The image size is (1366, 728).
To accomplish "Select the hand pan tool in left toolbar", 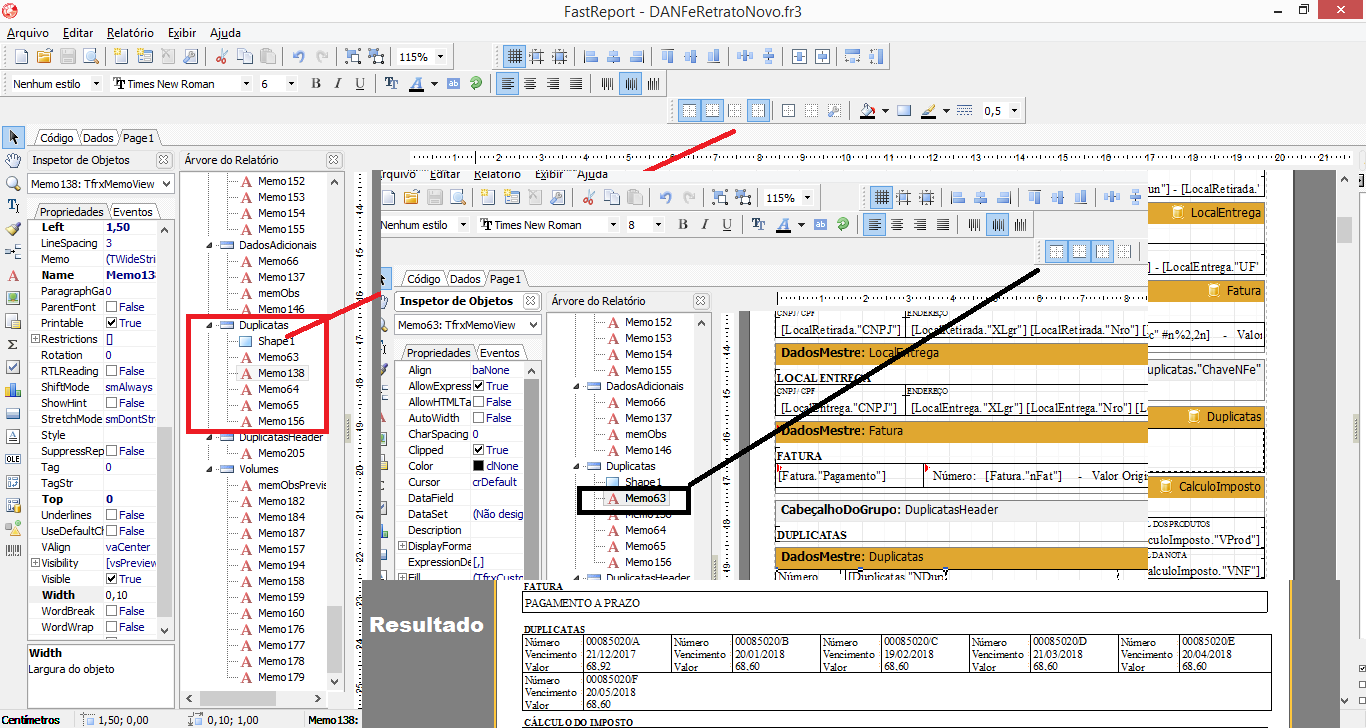I will point(13,159).
